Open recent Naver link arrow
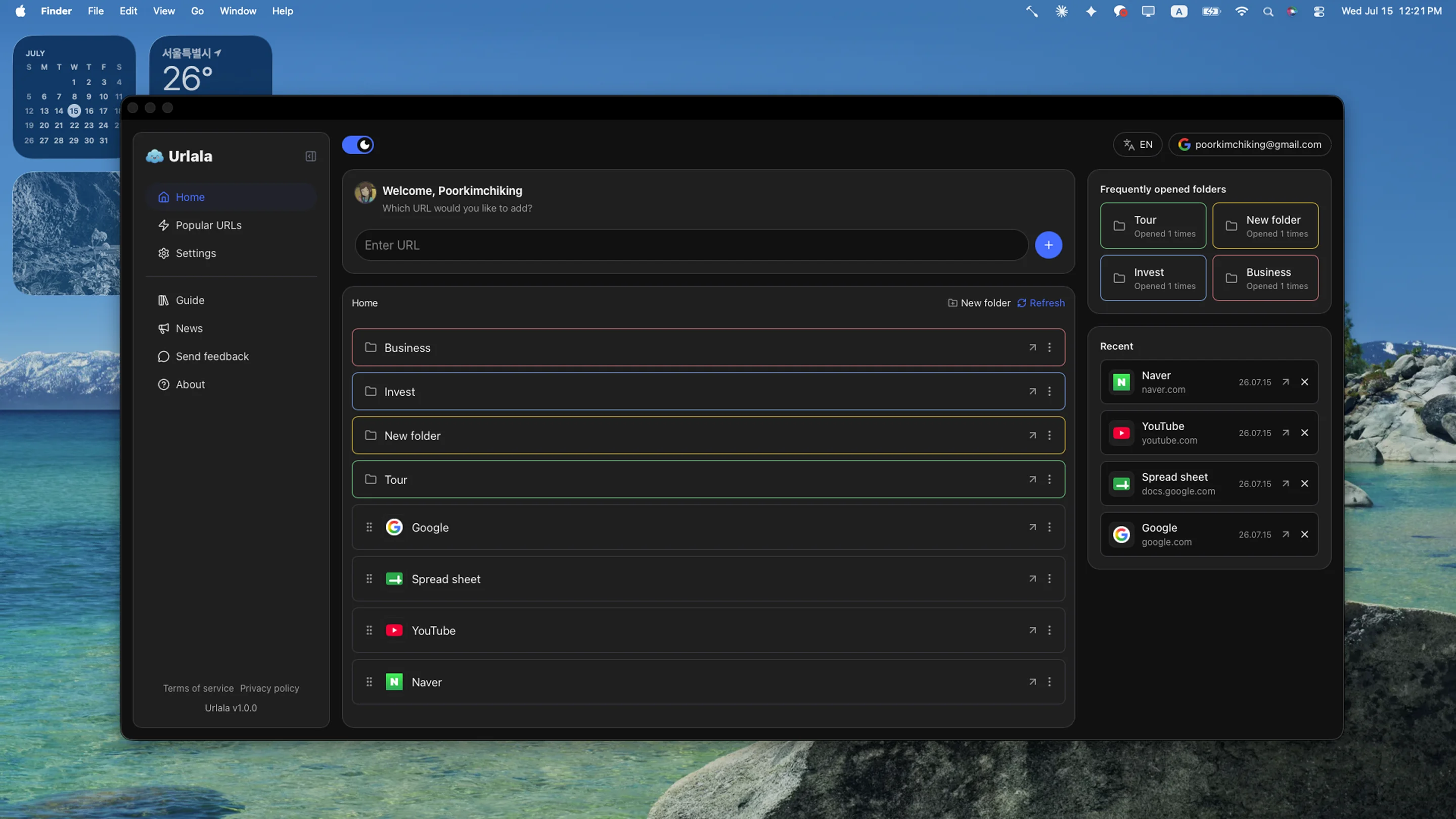Screen dimensions: 1456x819 [1286, 383]
